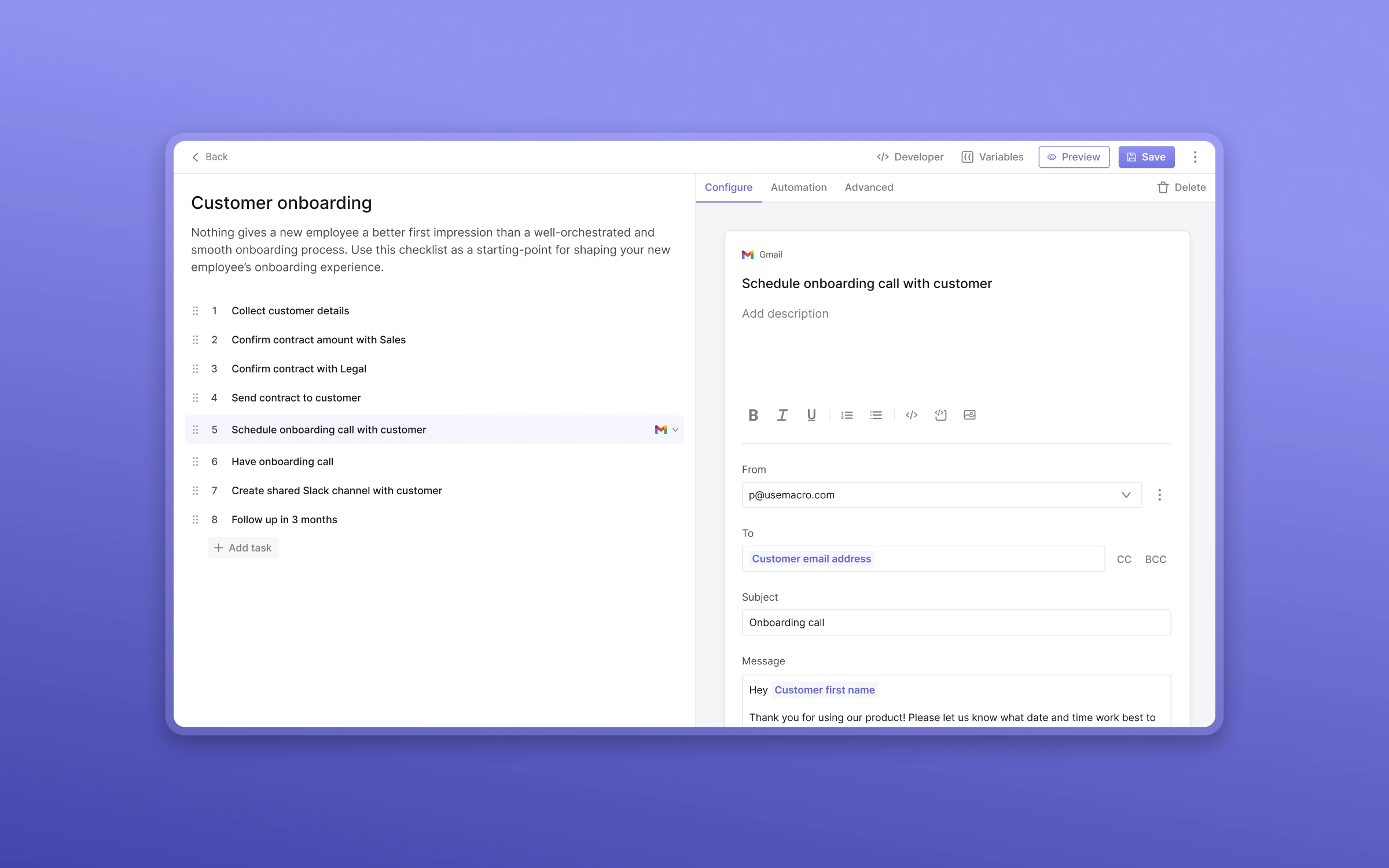The height and width of the screenshot is (868, 1389).
Task: Add a new task to the checklist
Action: (x=243, y=547)
